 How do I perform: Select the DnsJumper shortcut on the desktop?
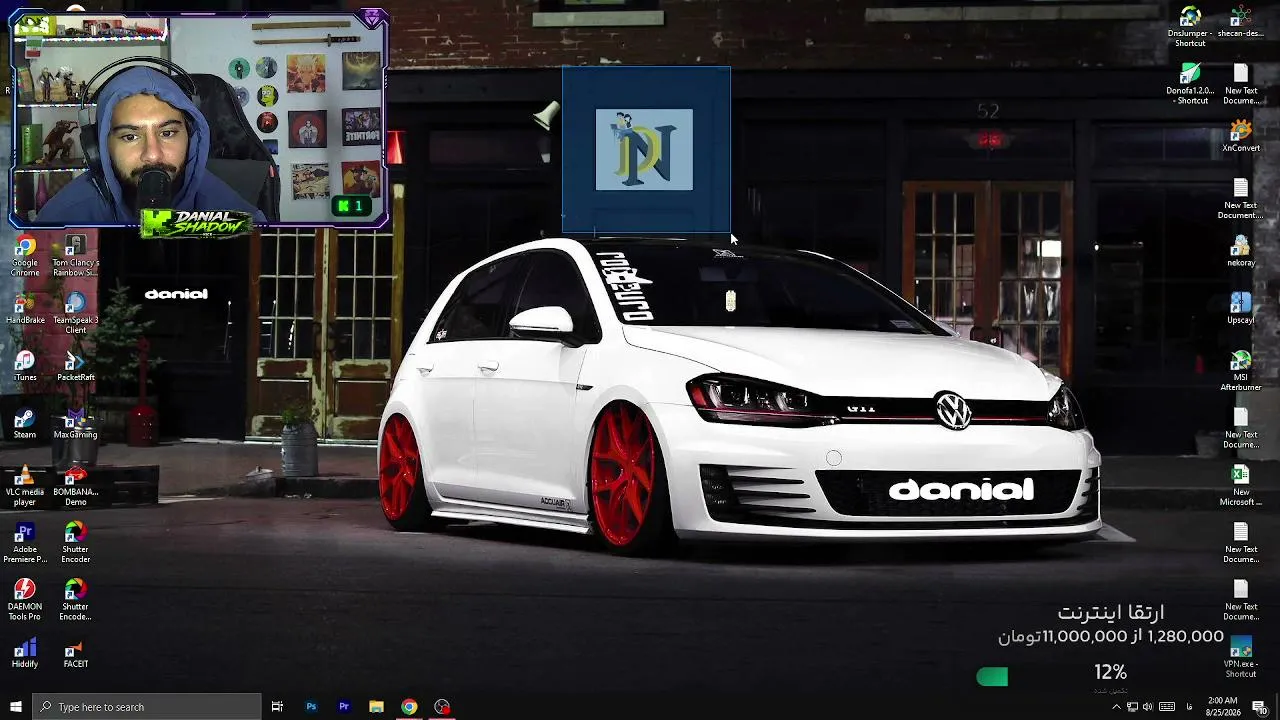pos(1190,27)
